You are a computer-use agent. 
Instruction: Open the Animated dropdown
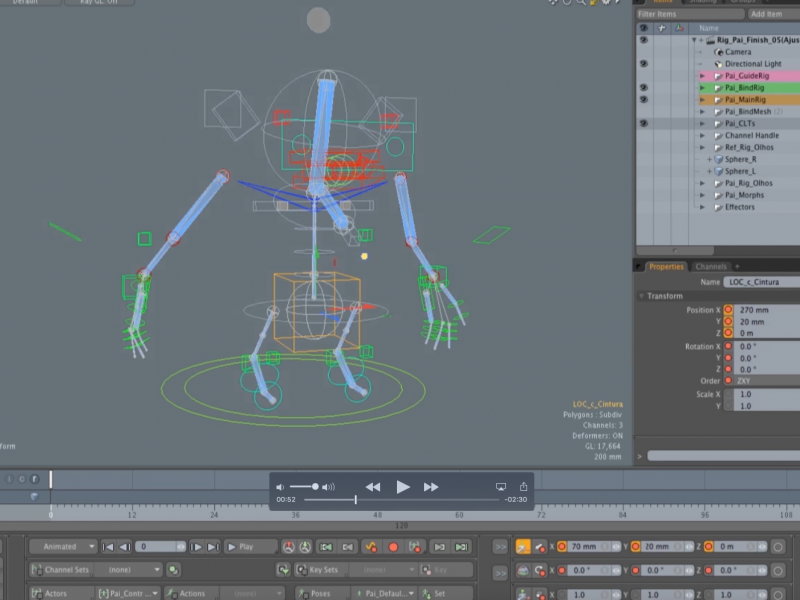pos(65,546)
